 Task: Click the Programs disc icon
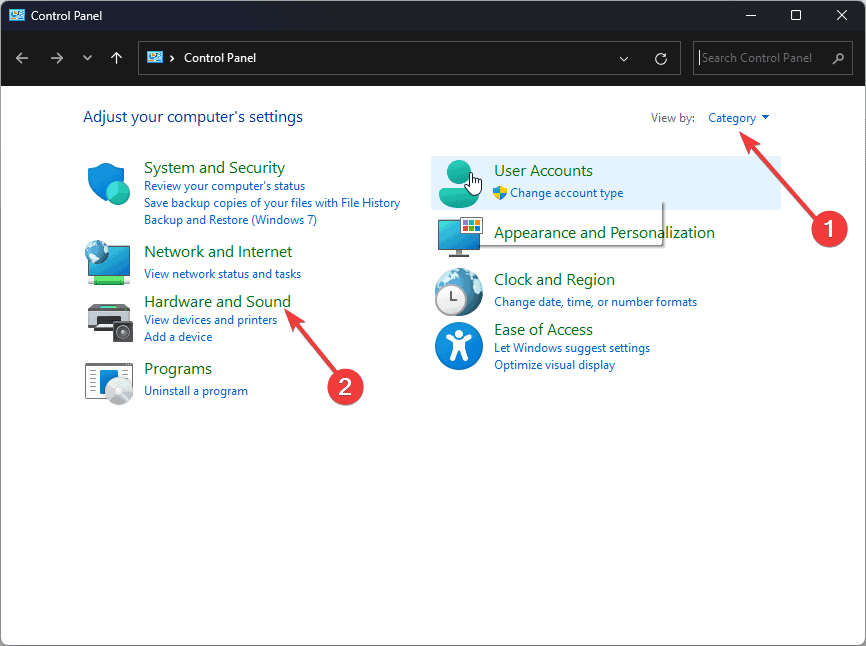click(109, 383)
